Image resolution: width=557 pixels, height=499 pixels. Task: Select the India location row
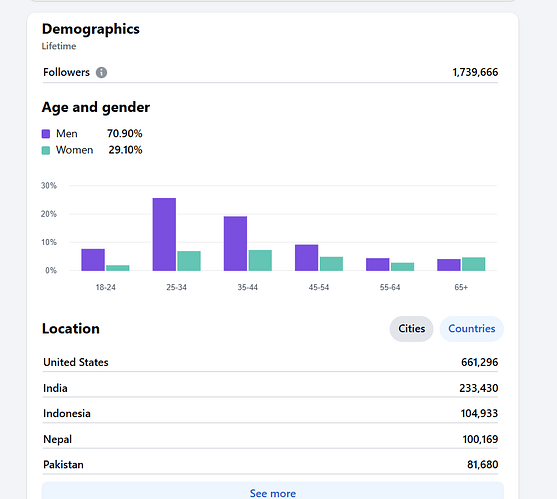tap(270, 388)
